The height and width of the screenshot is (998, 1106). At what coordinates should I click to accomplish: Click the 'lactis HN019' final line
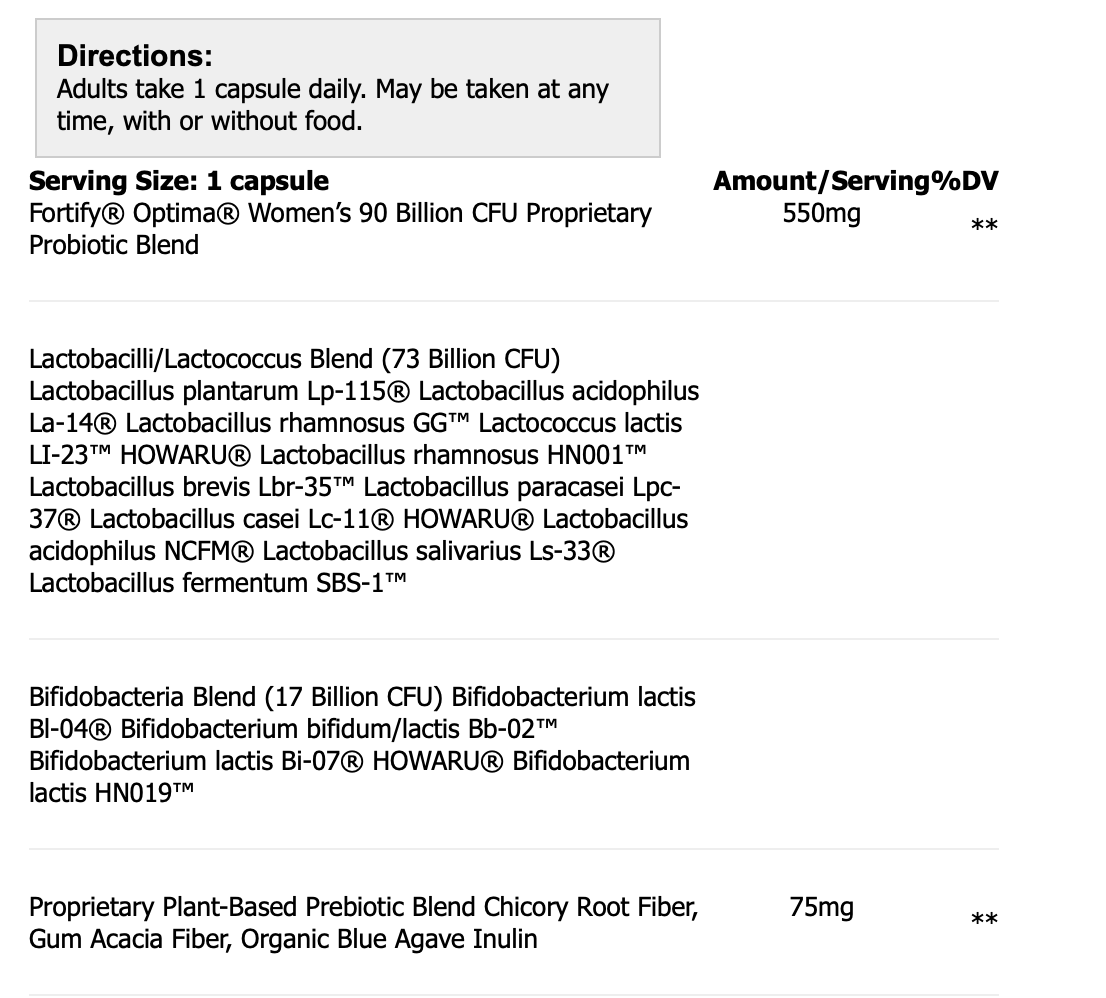click(x=112, y=793)
